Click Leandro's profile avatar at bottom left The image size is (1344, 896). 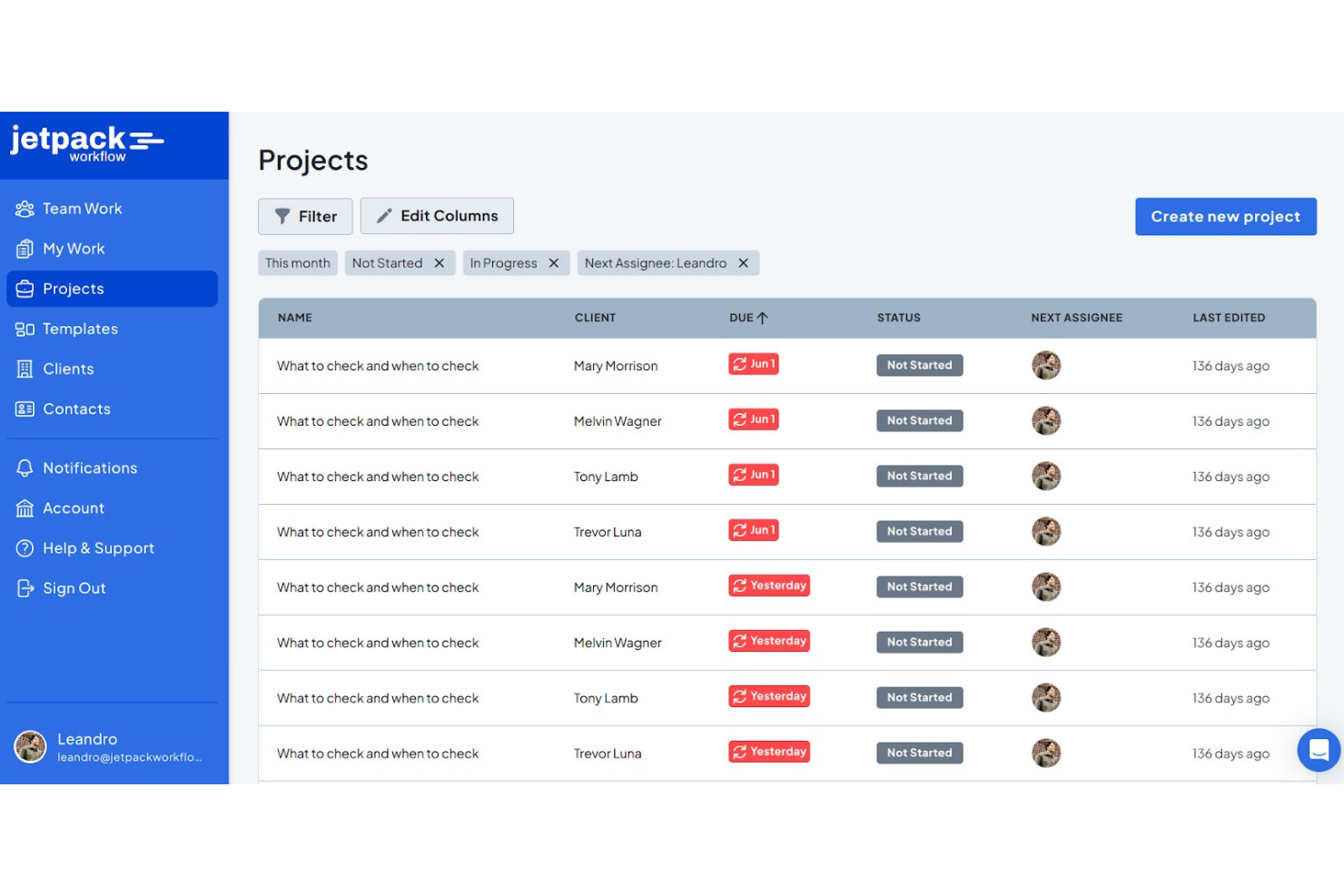[30, 746]
